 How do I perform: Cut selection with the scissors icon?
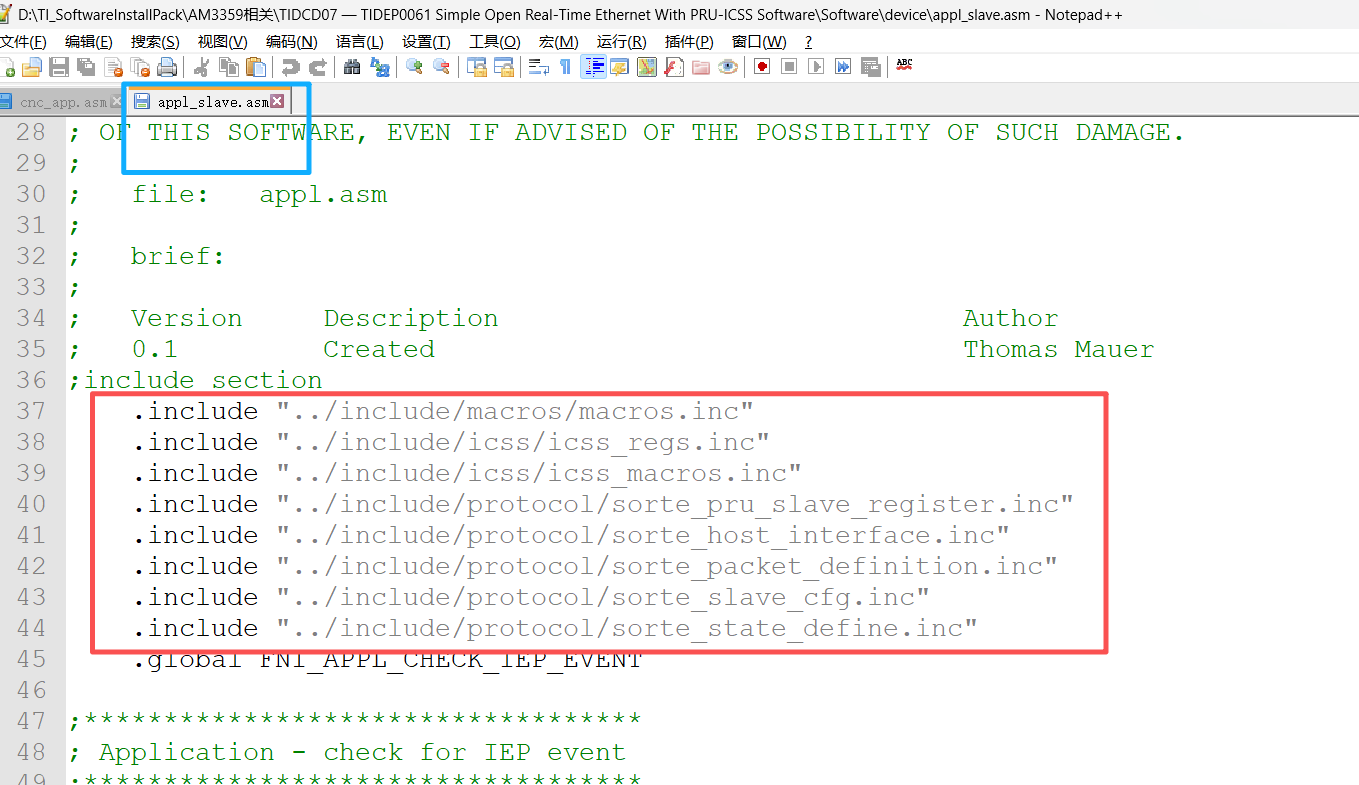point(202,67)
